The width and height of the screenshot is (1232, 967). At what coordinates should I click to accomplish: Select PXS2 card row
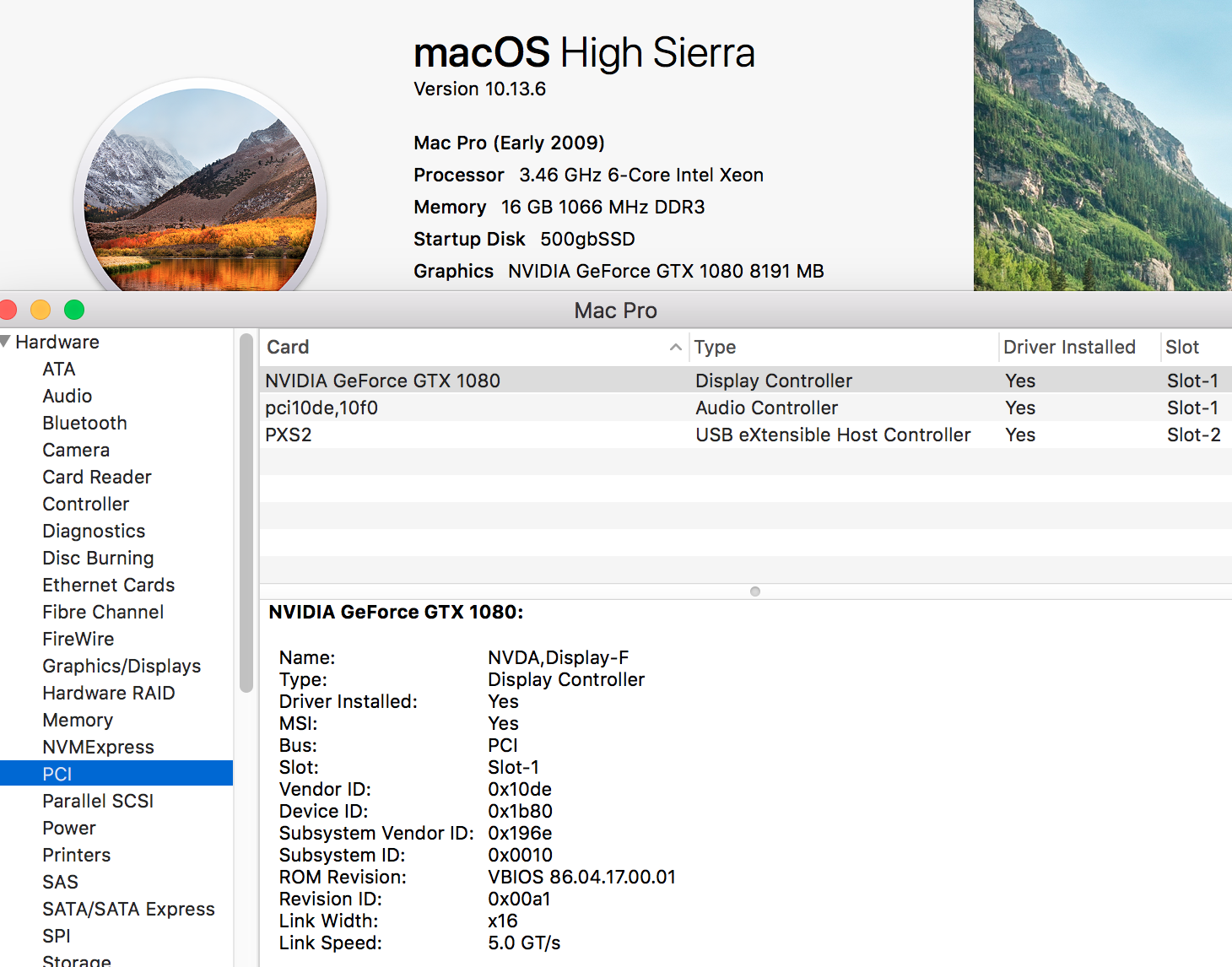coord(746,435)
